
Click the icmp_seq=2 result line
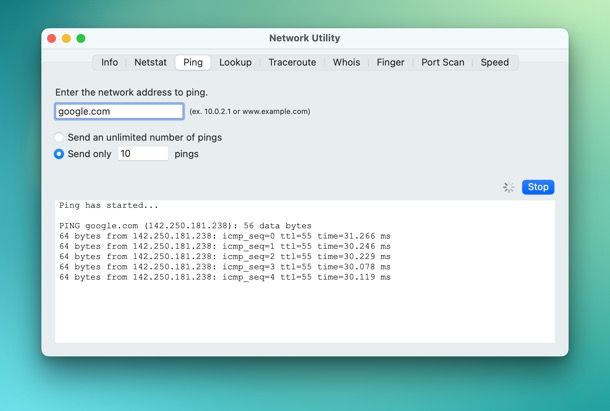224,257
